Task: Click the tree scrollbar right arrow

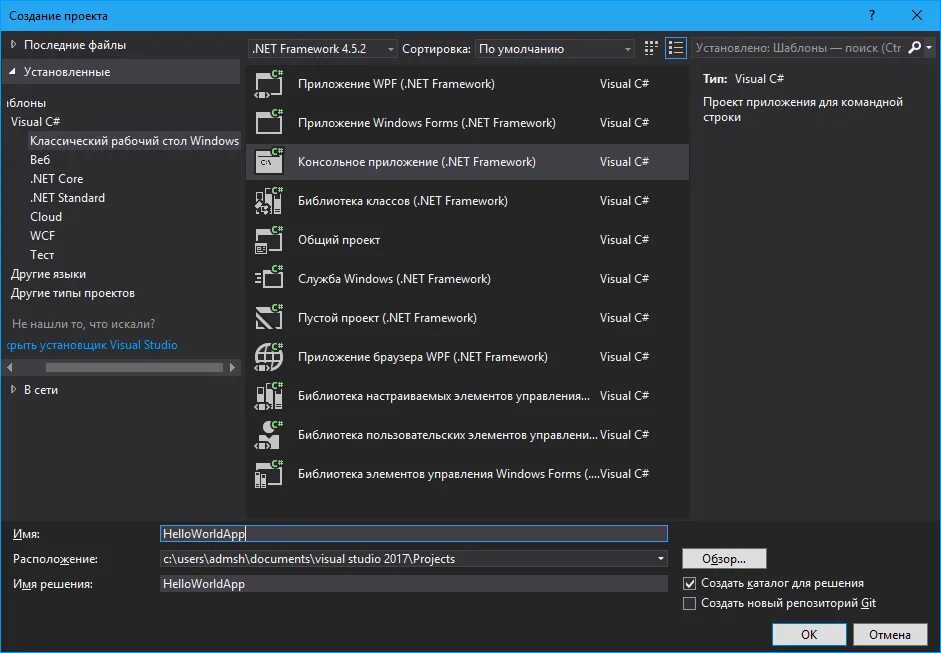Action: (x=233, y=367)
